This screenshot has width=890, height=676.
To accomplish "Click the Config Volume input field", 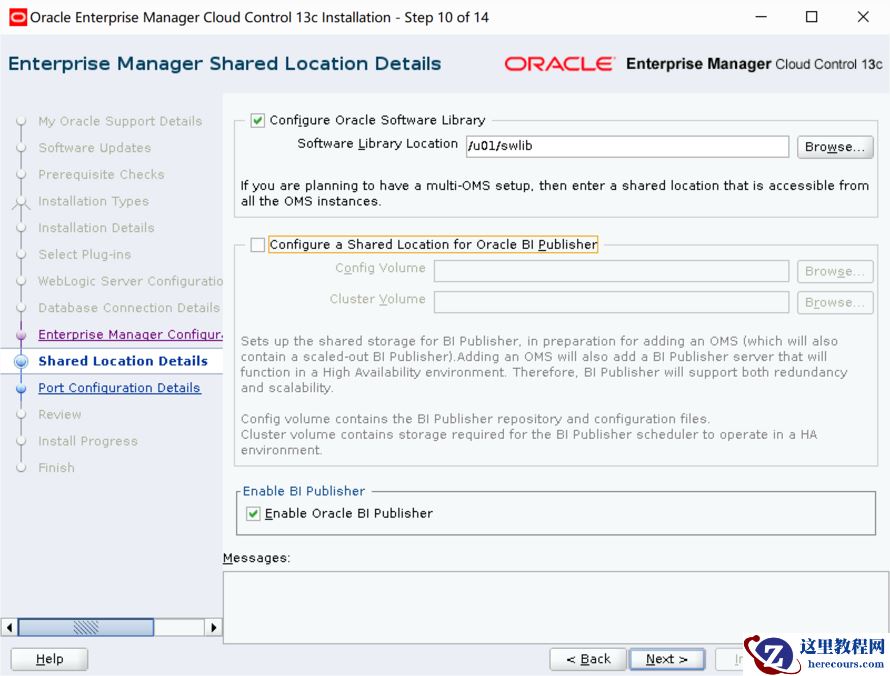I will [611, 271].
